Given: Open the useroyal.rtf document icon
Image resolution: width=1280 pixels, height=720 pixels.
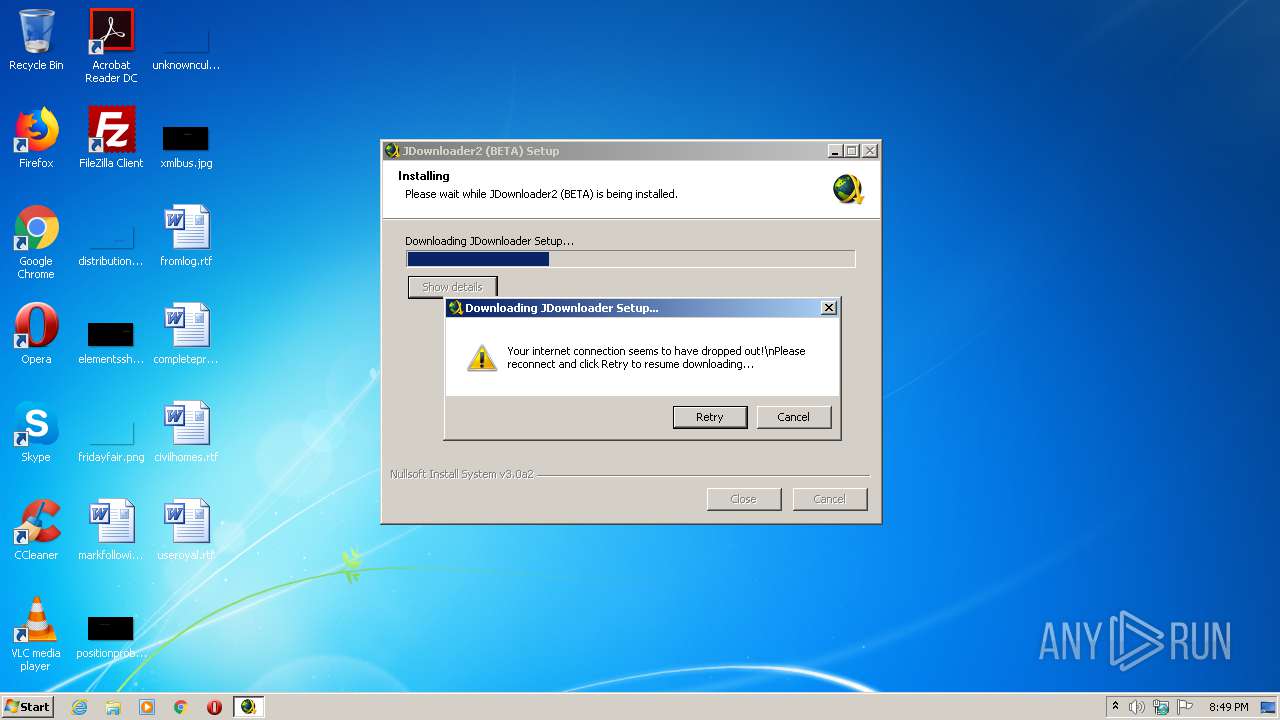Looking at the screenshot, I should click(x=186, y=530).
